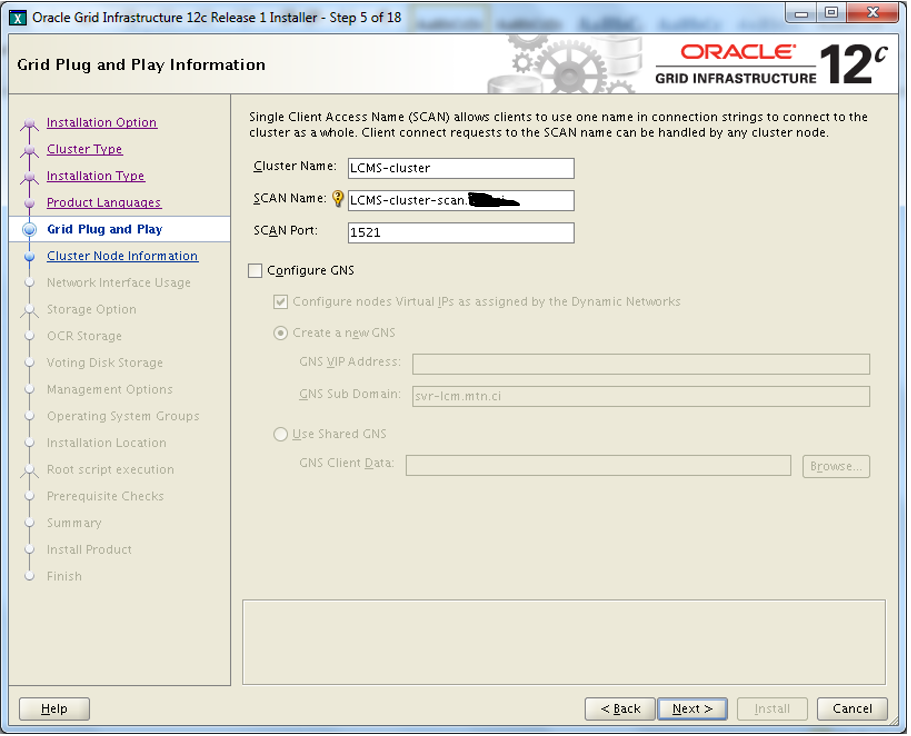Viewport: 911px width, 736px height.
Task: Proceed with the Next button
Action: tap(692, 710)
